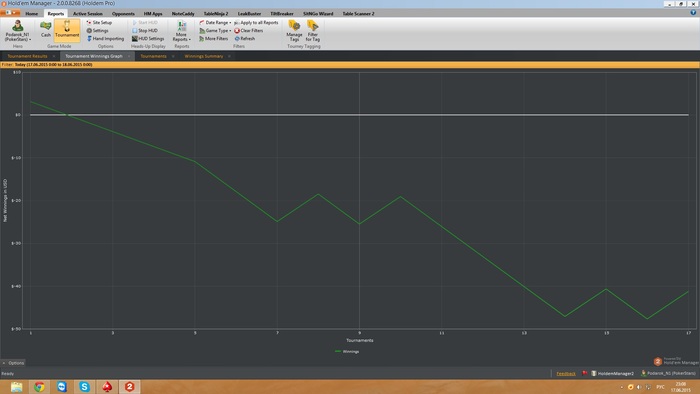Screen dimensions: 700x394
Task: Click the red flag status icon
Action: tap(584, 373)
